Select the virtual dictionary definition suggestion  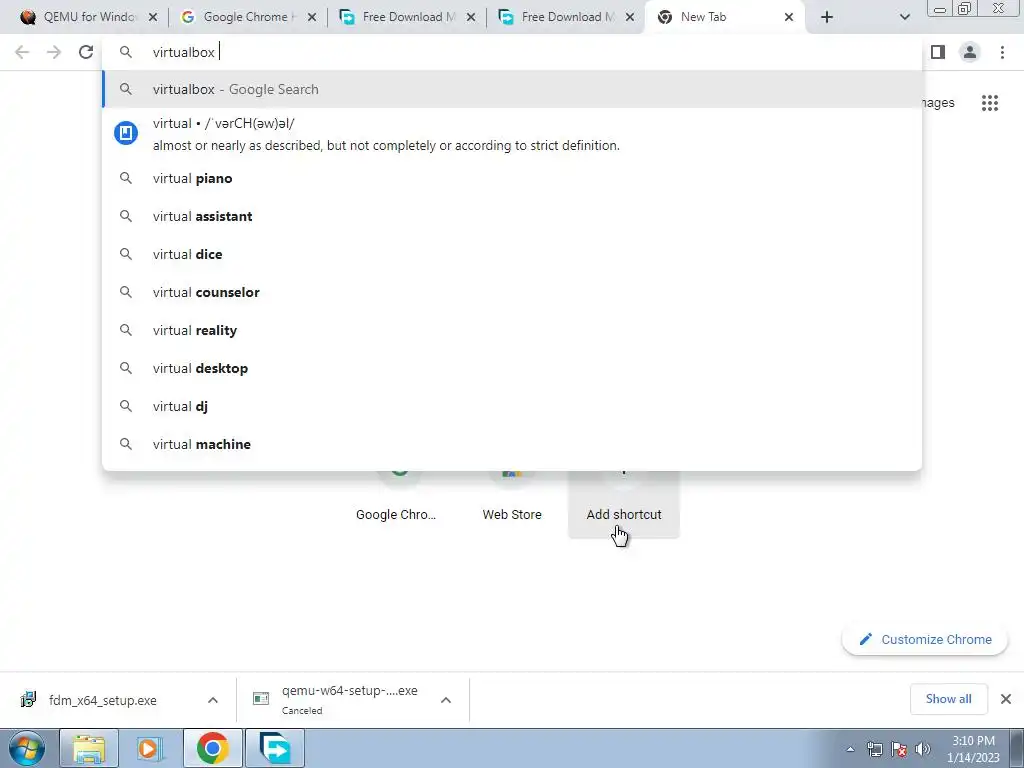[x=512, y=134]
